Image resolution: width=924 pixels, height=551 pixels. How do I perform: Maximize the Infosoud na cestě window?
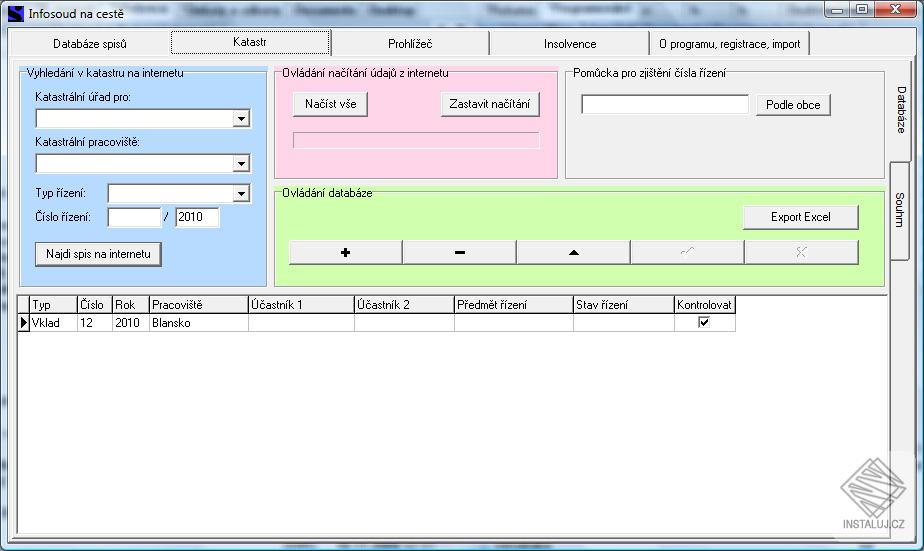[862, 9]
